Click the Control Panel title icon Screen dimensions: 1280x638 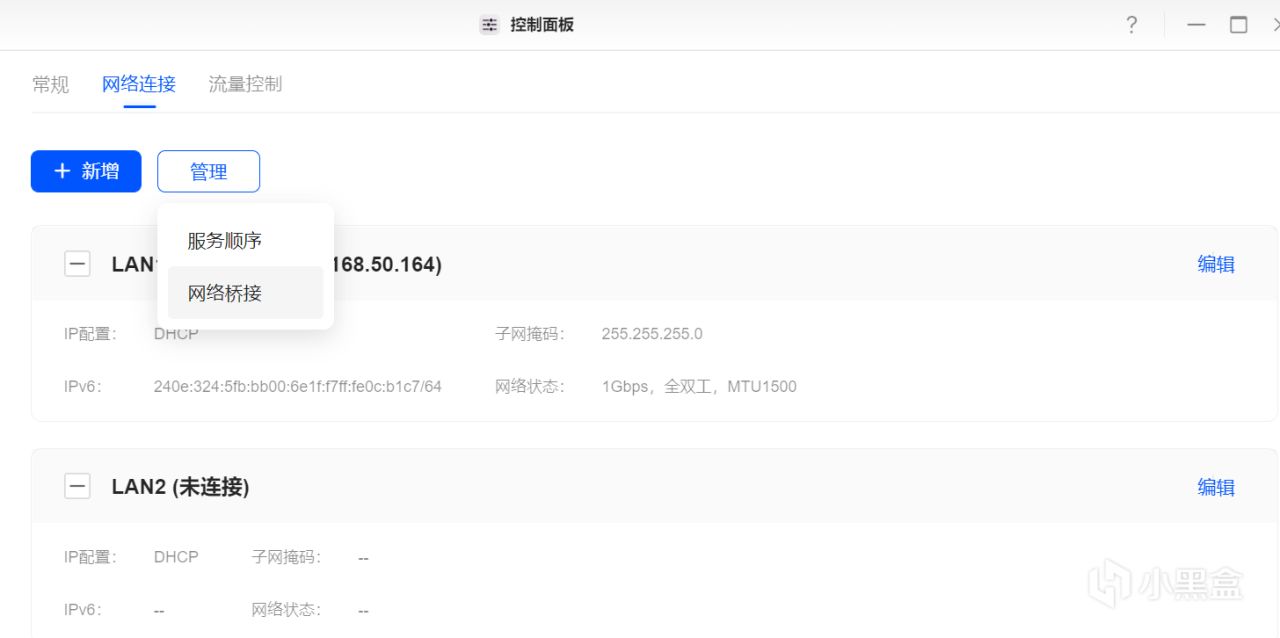489,25
